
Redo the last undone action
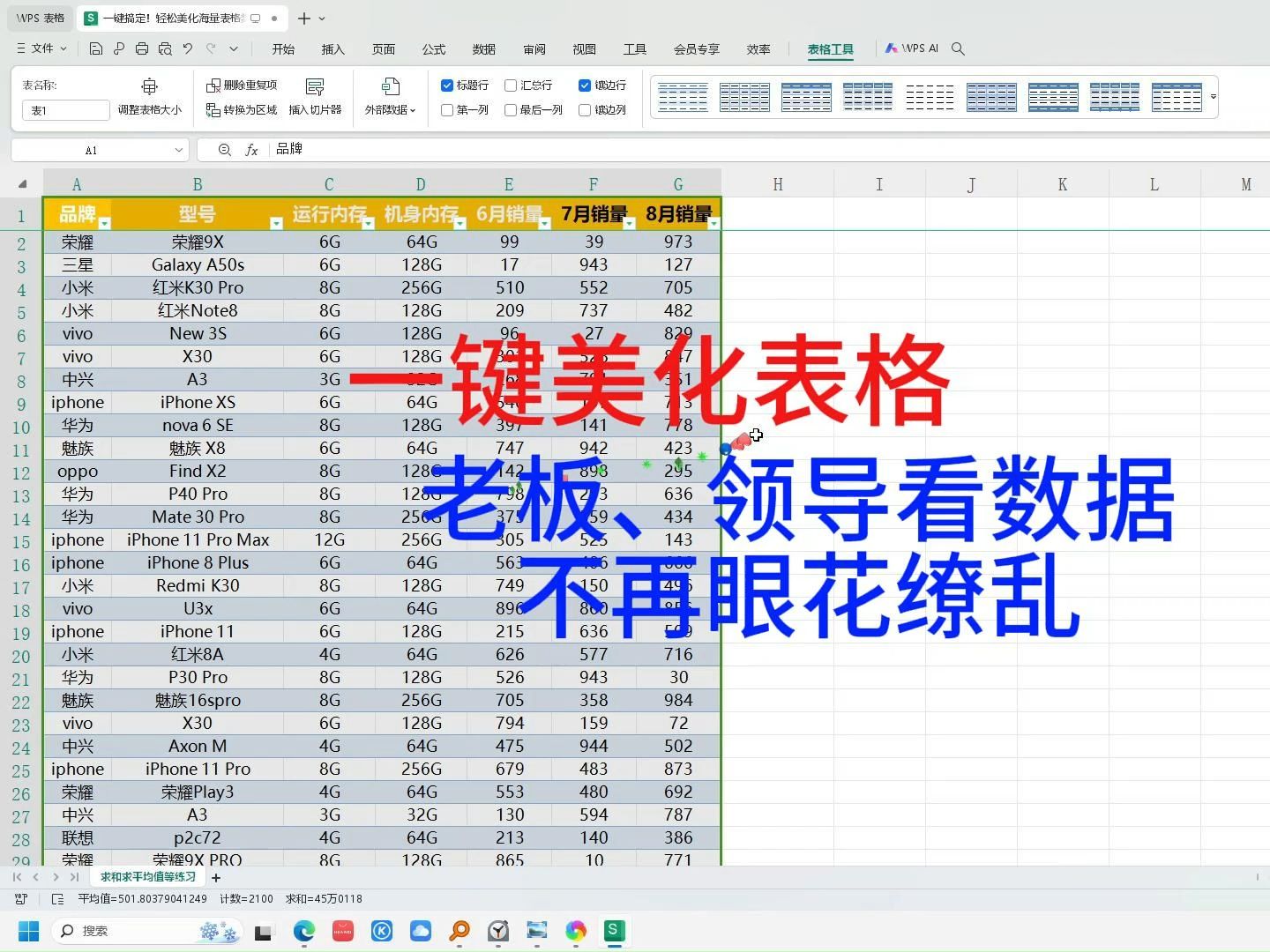(x=211, y=48)
